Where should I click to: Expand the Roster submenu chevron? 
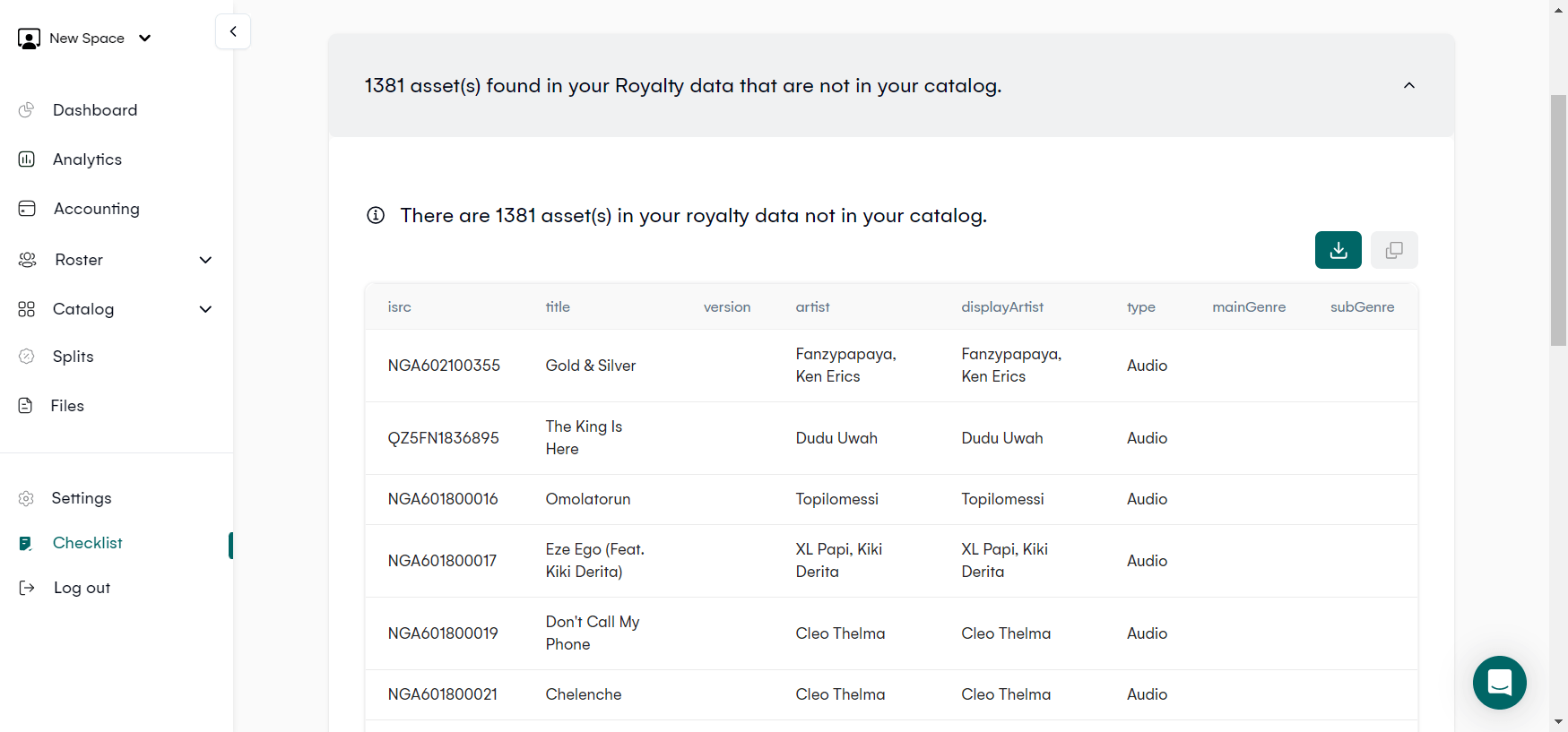205,260
